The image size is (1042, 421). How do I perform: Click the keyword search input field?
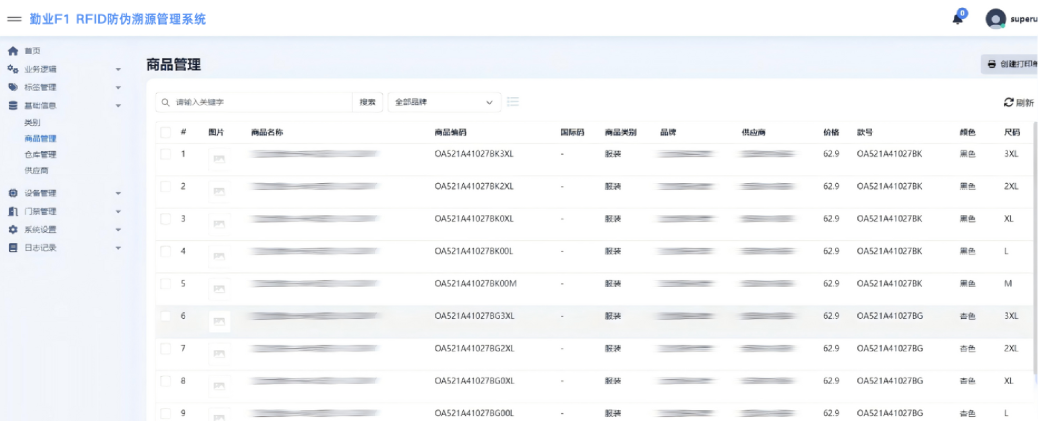(x=260, y=102)
